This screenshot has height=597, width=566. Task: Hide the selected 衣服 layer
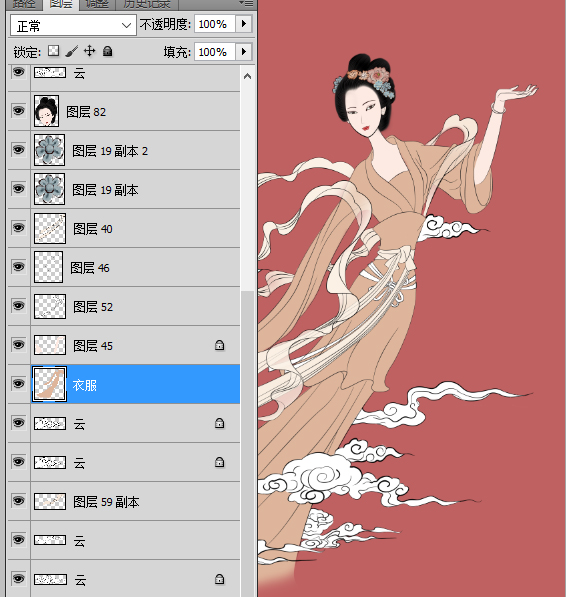[x=18, y=384]
